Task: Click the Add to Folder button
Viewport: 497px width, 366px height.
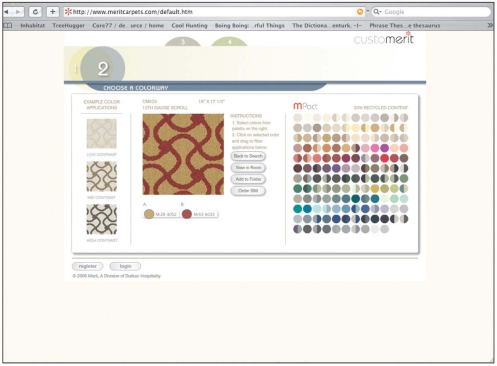Action: [248, 179]
